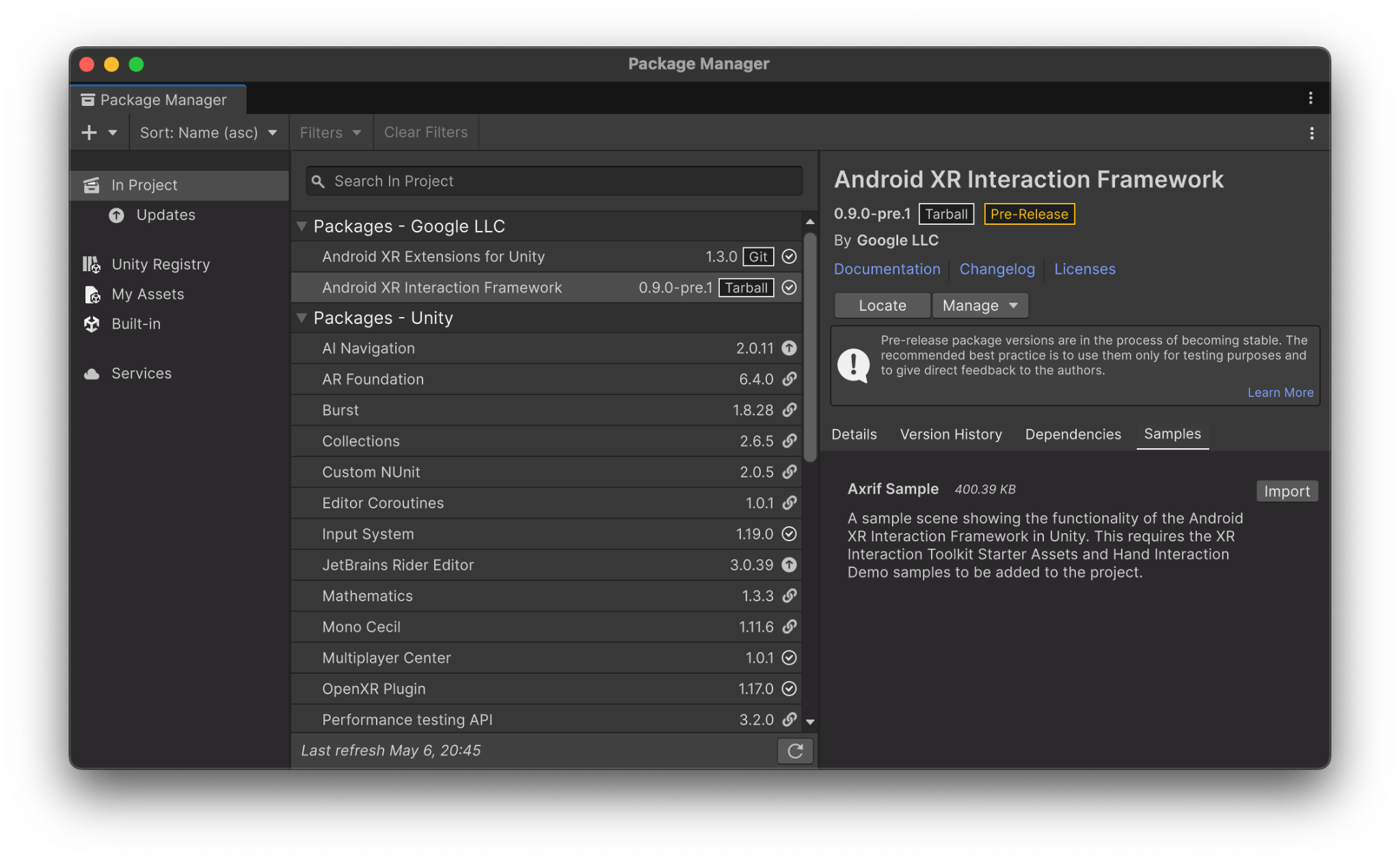1400x861 pixels.
Task: Open My Assets in sidebar
Action: (x=179, y=295)
